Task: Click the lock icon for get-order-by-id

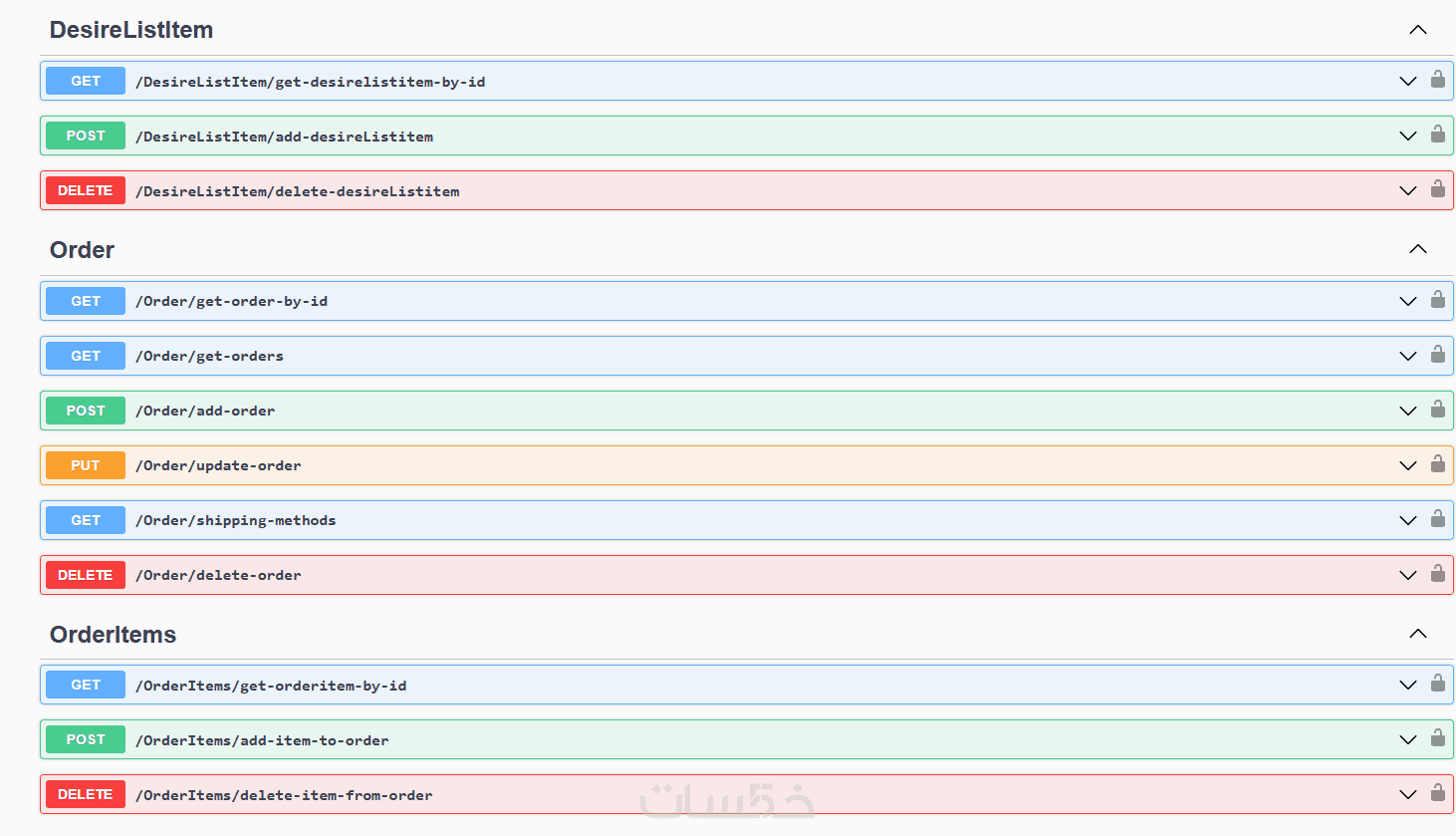Action: (1438, 300)
